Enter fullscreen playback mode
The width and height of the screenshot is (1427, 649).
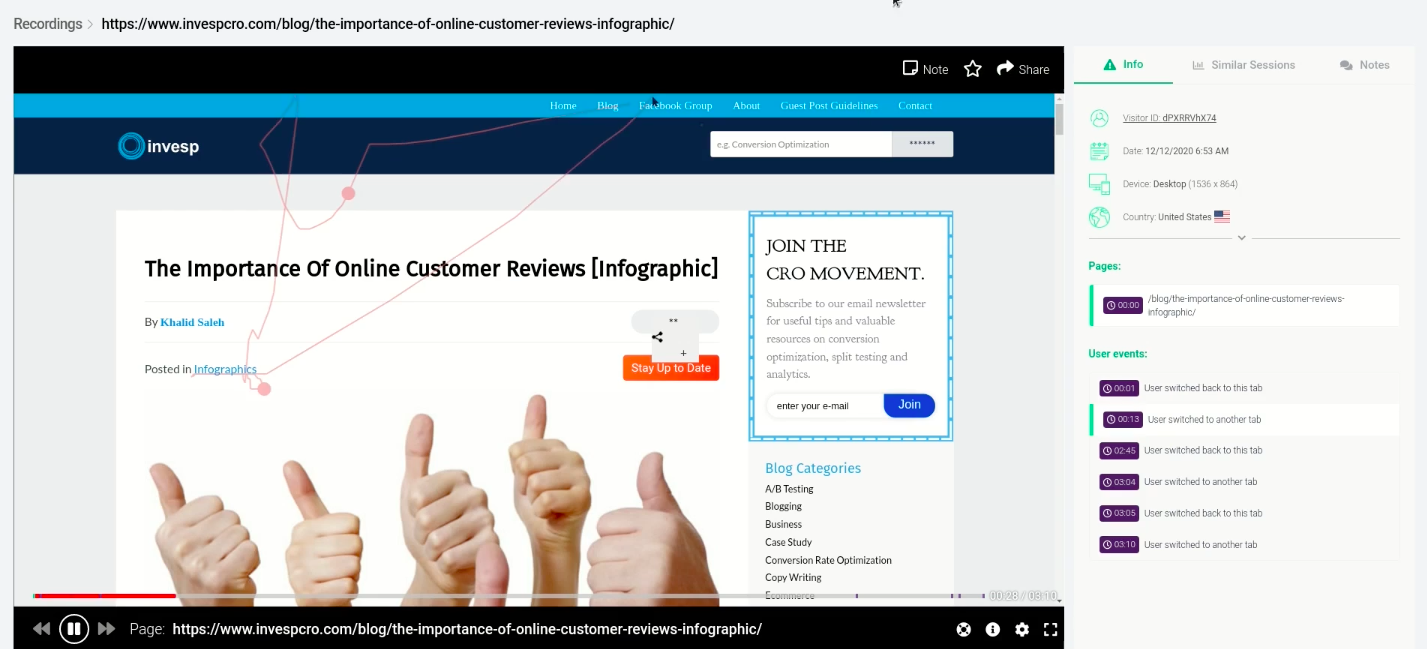tap(1050, 629)
